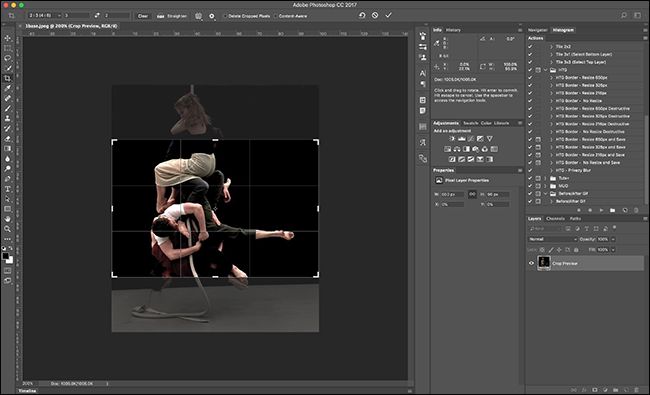Select the Zoom tool
The height and width of the screenshot is (395, 650).
7,229
